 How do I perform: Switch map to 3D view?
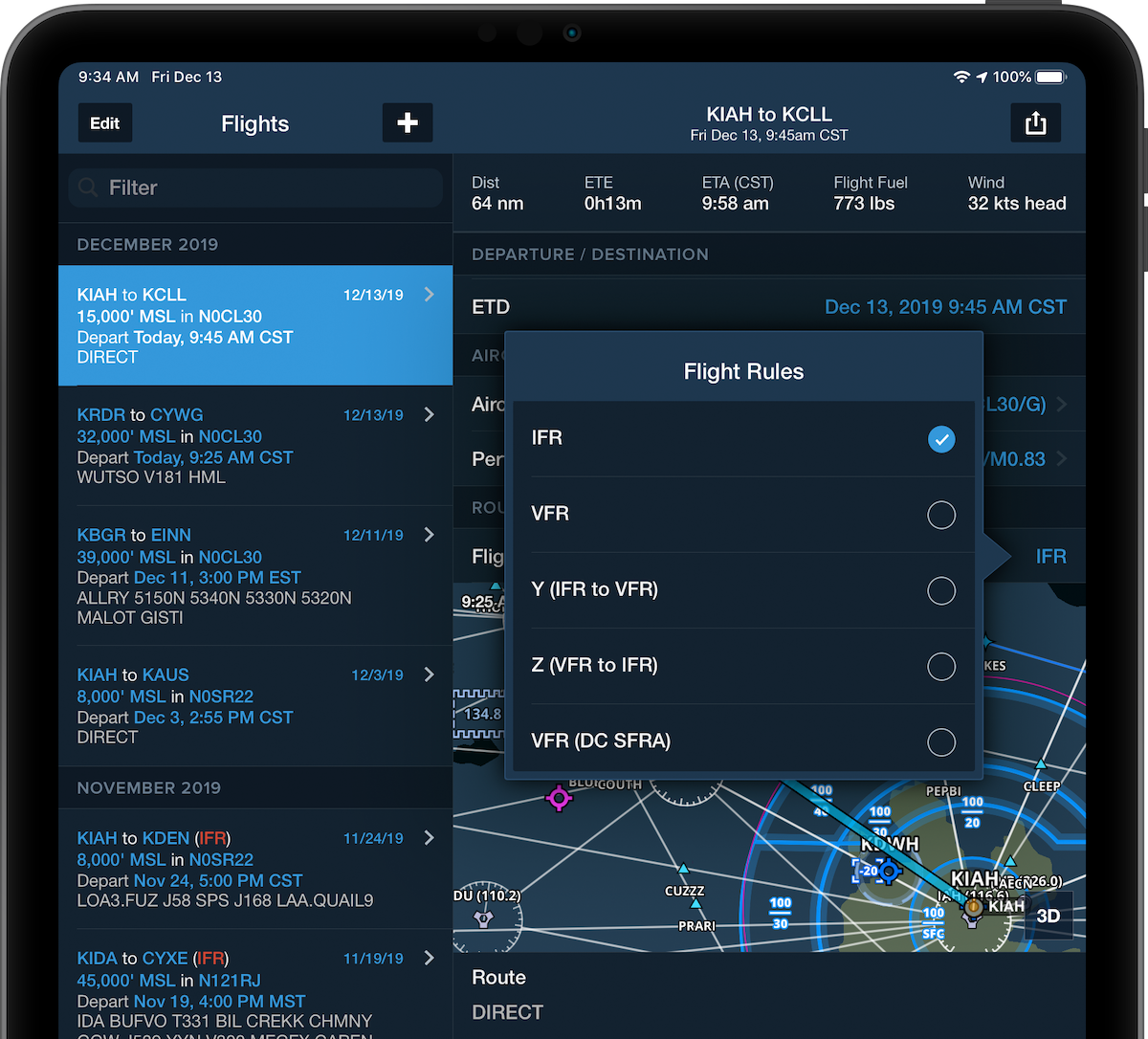coord(1049,916)
